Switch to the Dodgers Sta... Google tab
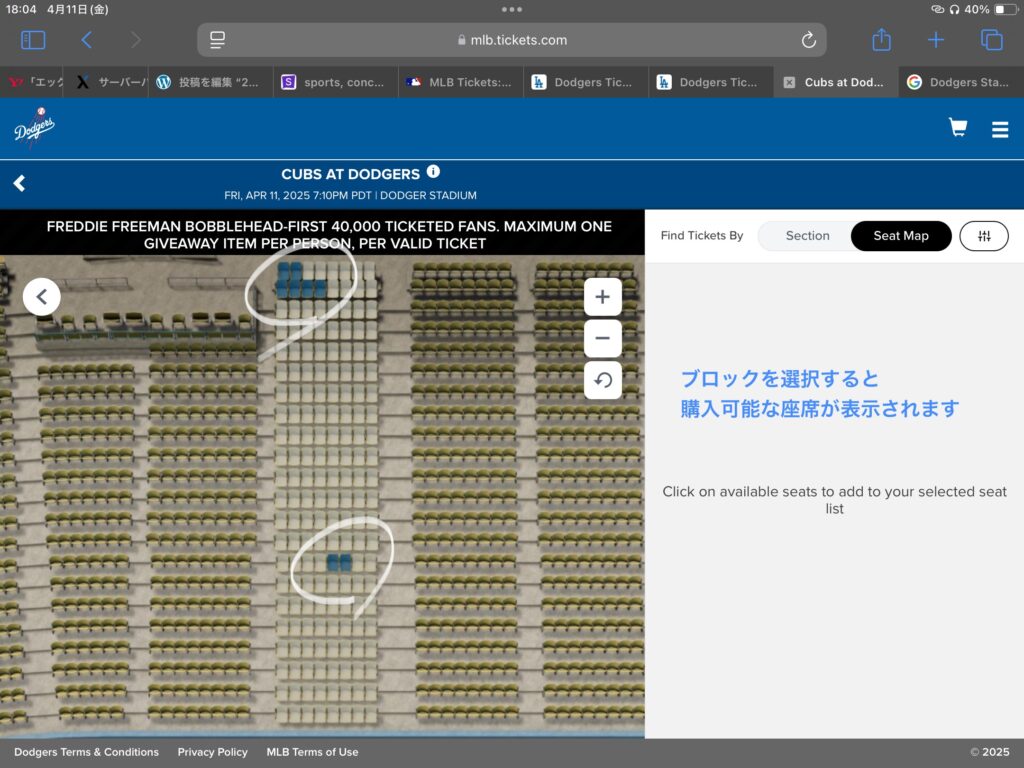Viewport: 1024px width, 768px height. coord(961,82)
